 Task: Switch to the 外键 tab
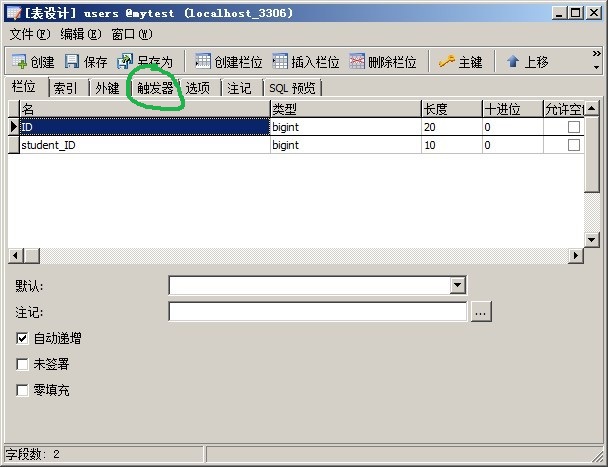pos(107,88)
